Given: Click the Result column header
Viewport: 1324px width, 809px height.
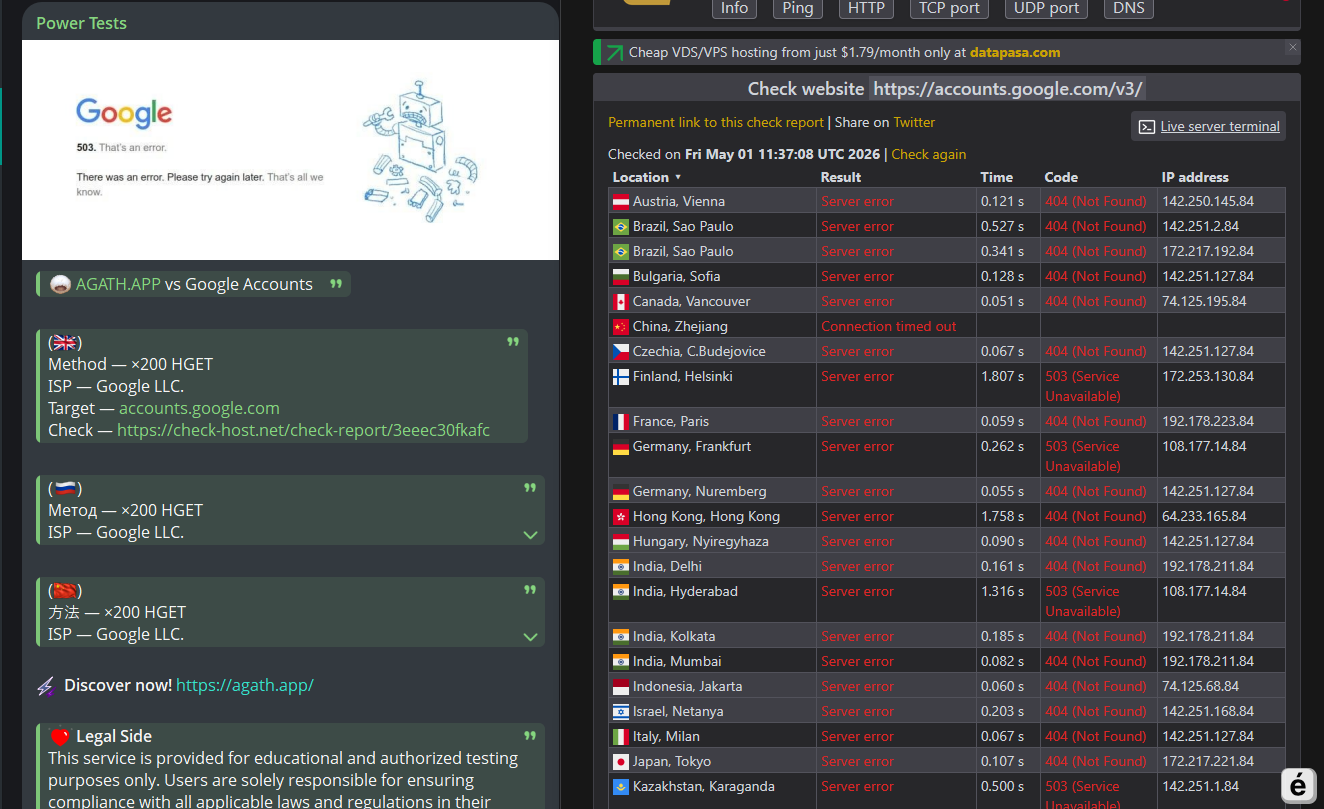Looking at the screenshot, I should [841, 177].
